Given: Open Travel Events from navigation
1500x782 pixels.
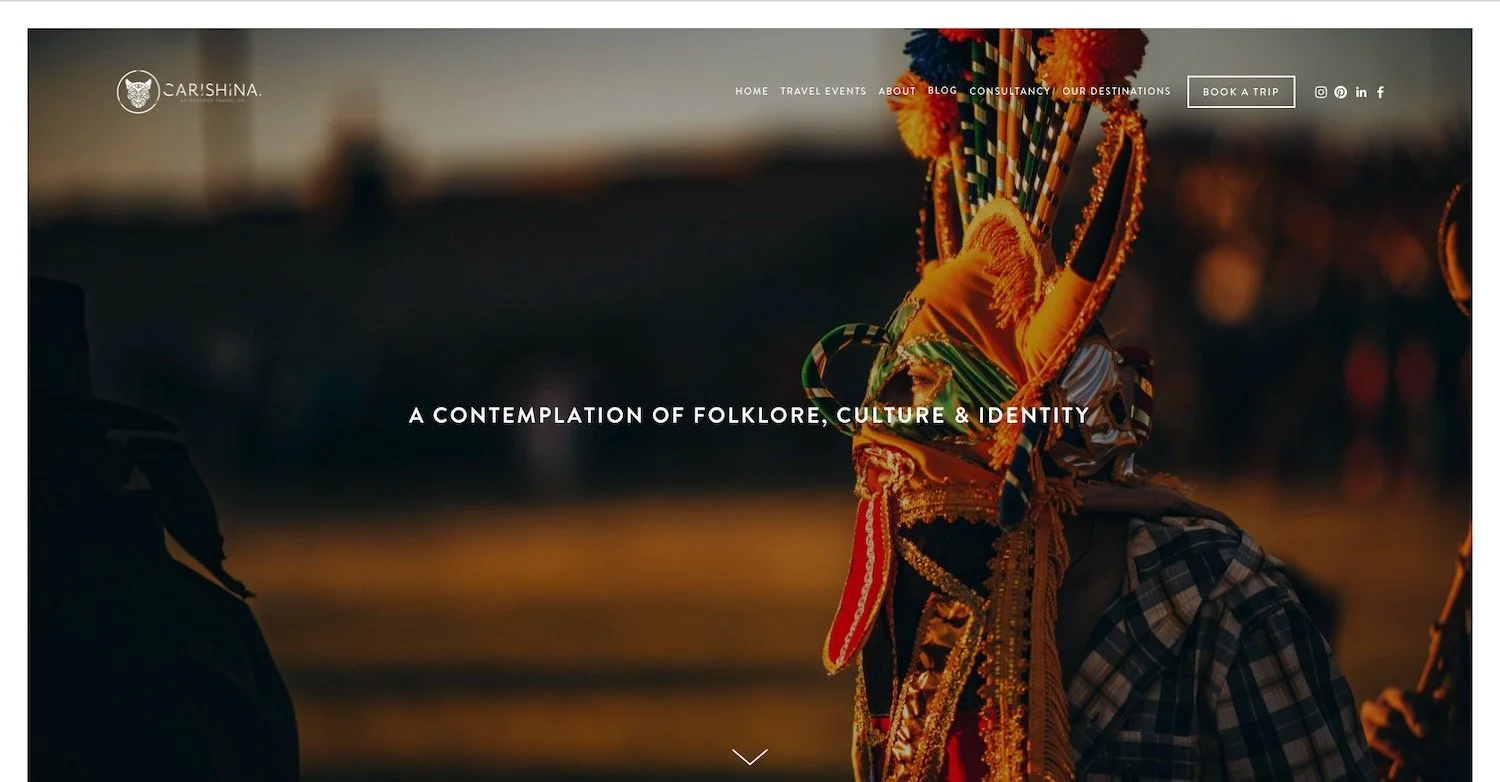Looking at the screenshot, I should click(x=823, y=91).
